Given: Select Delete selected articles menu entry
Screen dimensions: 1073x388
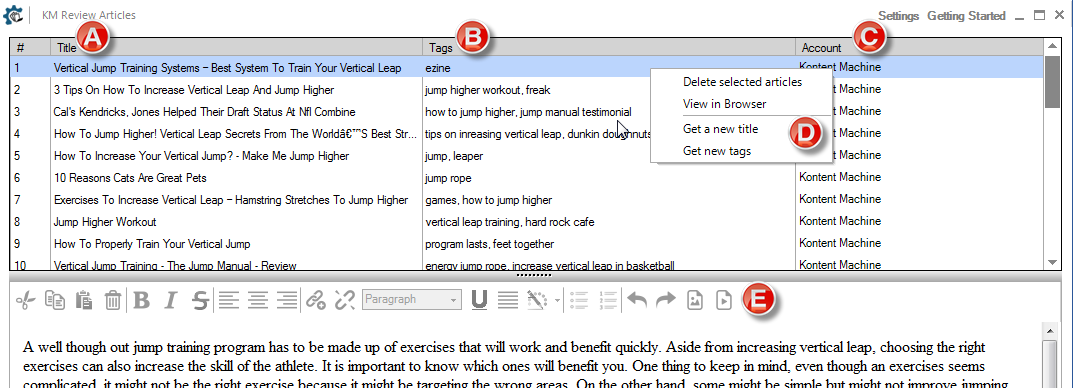Looking at the screenshot, I should 742,82.
